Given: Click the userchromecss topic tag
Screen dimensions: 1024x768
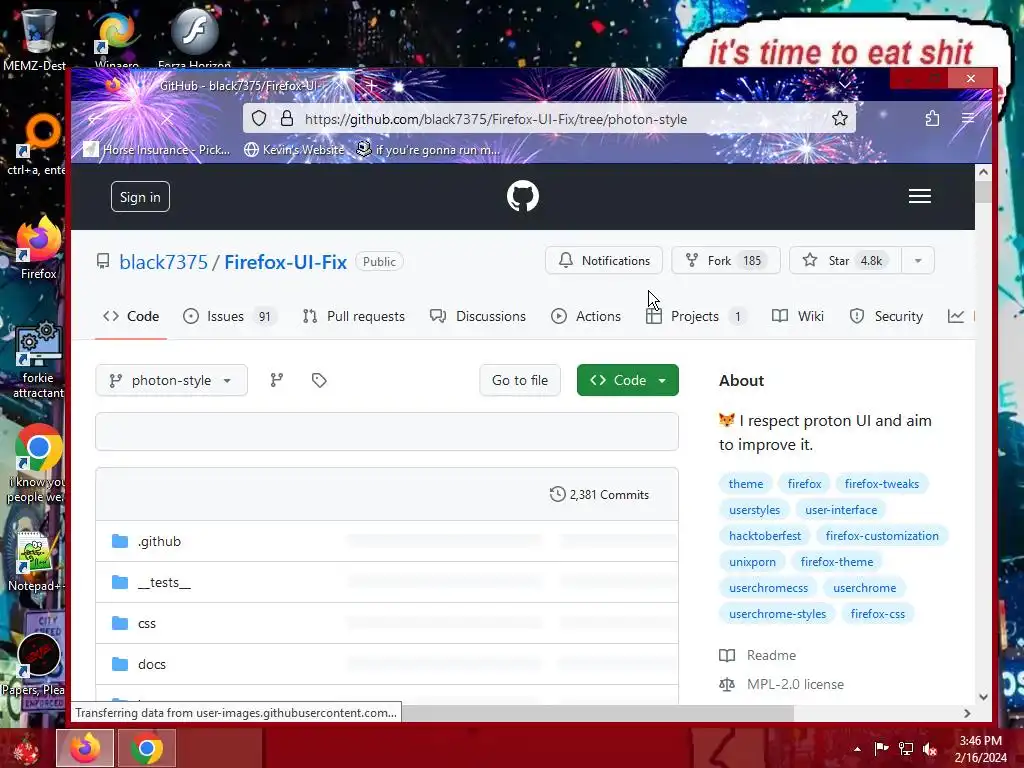Looking at the screenshot, I should [x=769, y=588].
